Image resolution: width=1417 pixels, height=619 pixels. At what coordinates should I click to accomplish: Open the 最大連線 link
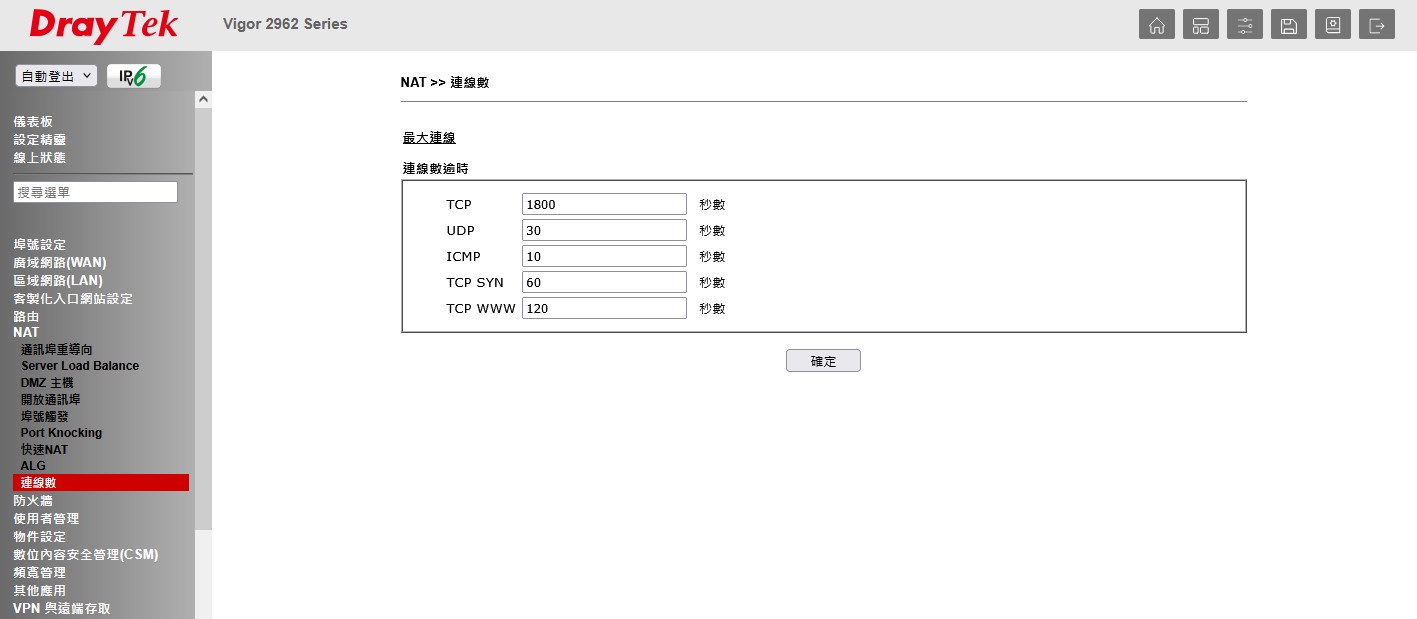click(429, 138)
